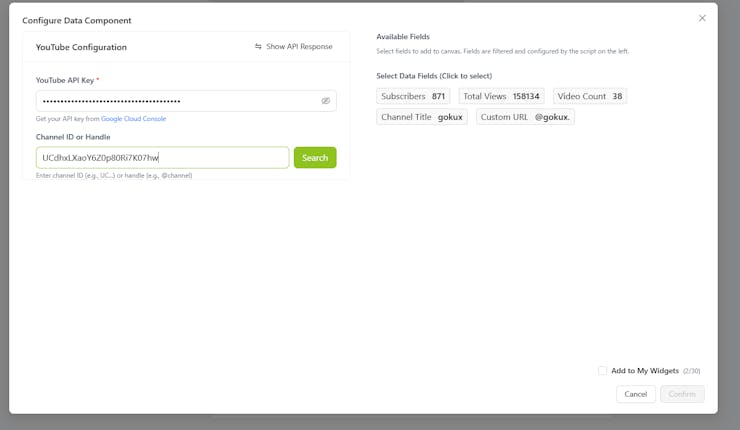Select the Channel Title gokux field
The width and height of the screenshot is (740, 430).
pos(422,117)
